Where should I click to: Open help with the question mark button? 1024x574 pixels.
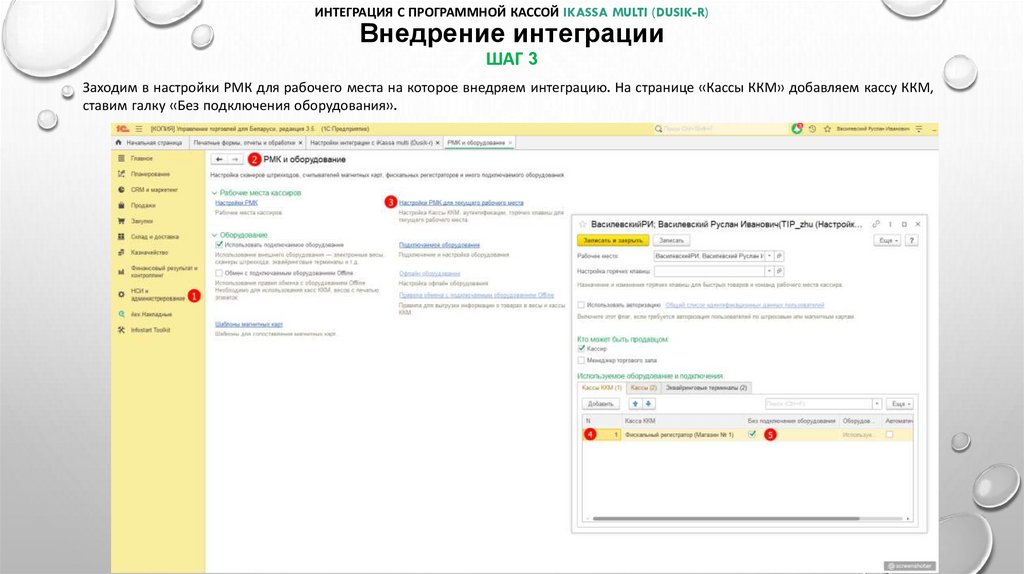click(x=912, y=240)
